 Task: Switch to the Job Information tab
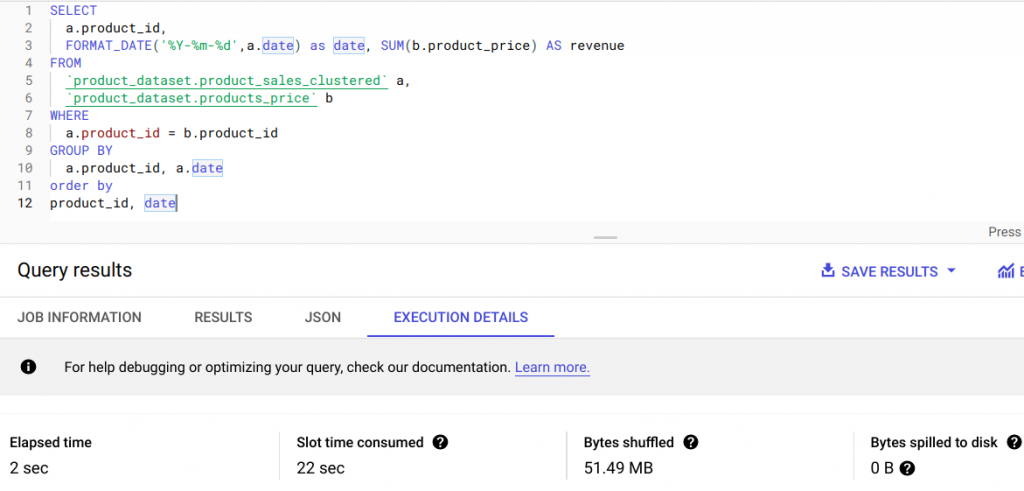tap(79, 317)
